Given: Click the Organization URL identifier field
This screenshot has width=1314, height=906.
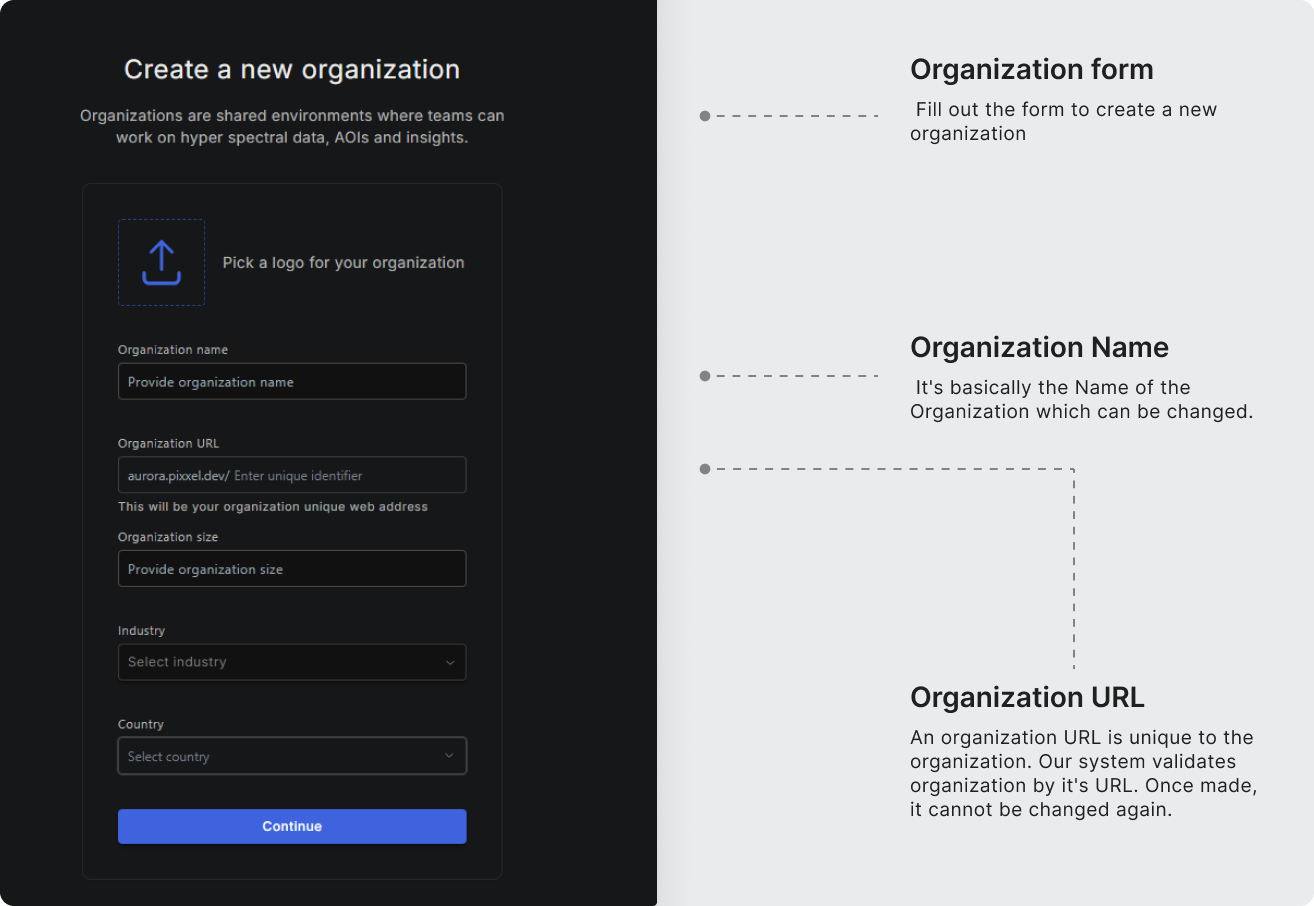Looking at the screenshot, I should tap(292, 475).
